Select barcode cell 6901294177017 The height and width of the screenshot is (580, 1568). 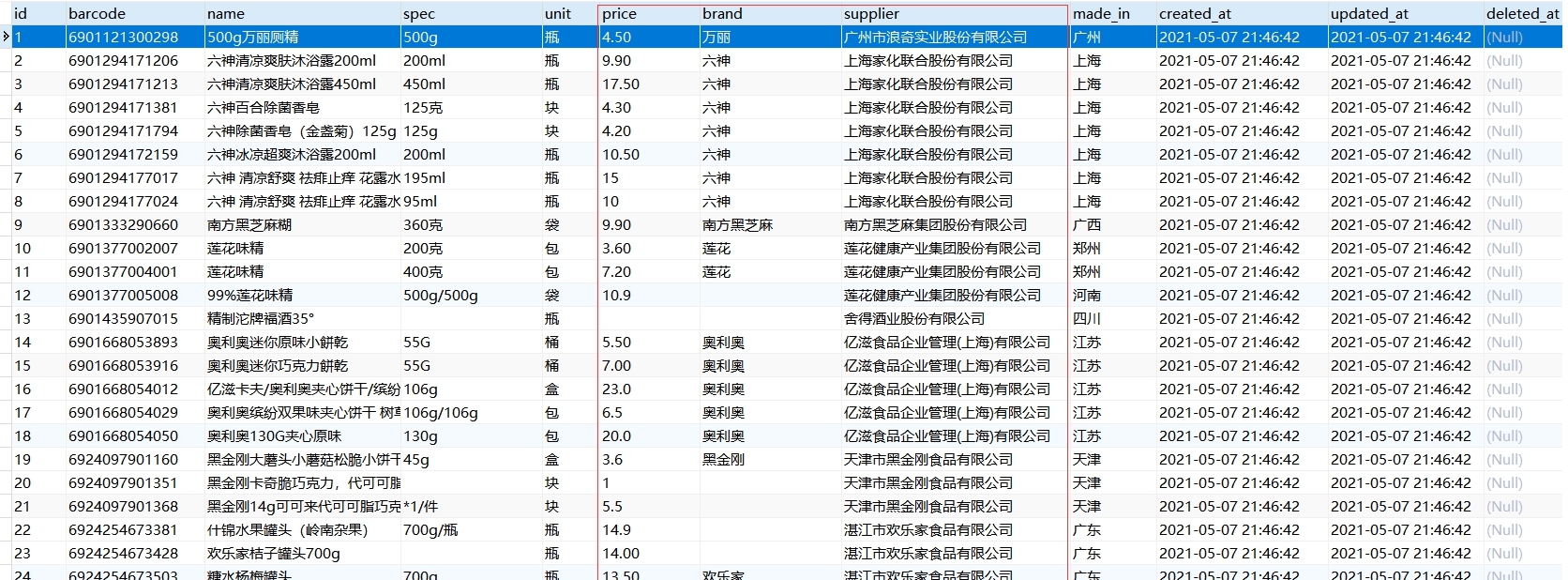coord(135,177)
